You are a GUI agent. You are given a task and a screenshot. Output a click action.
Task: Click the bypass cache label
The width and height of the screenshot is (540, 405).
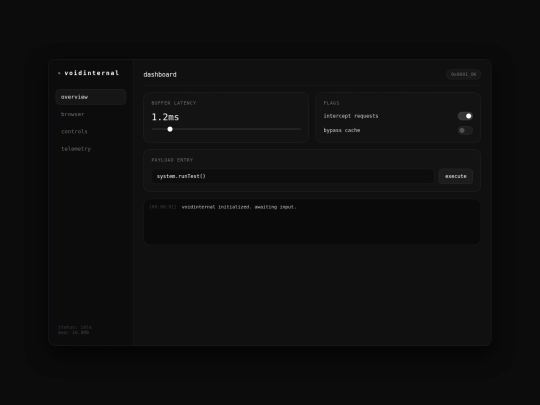point(342,130)
